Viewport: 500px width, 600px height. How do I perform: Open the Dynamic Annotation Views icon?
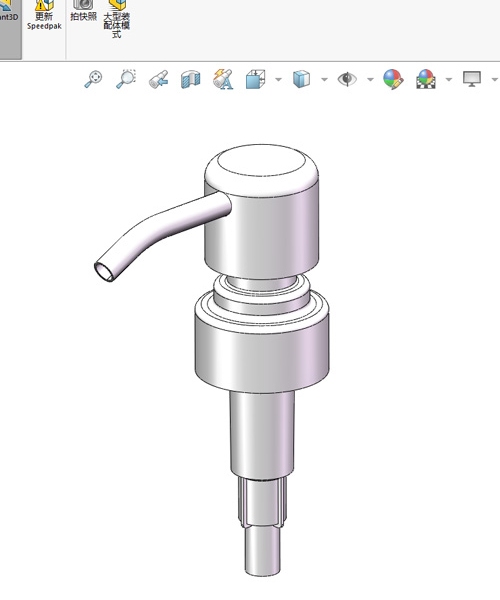(x=223, y=79)
